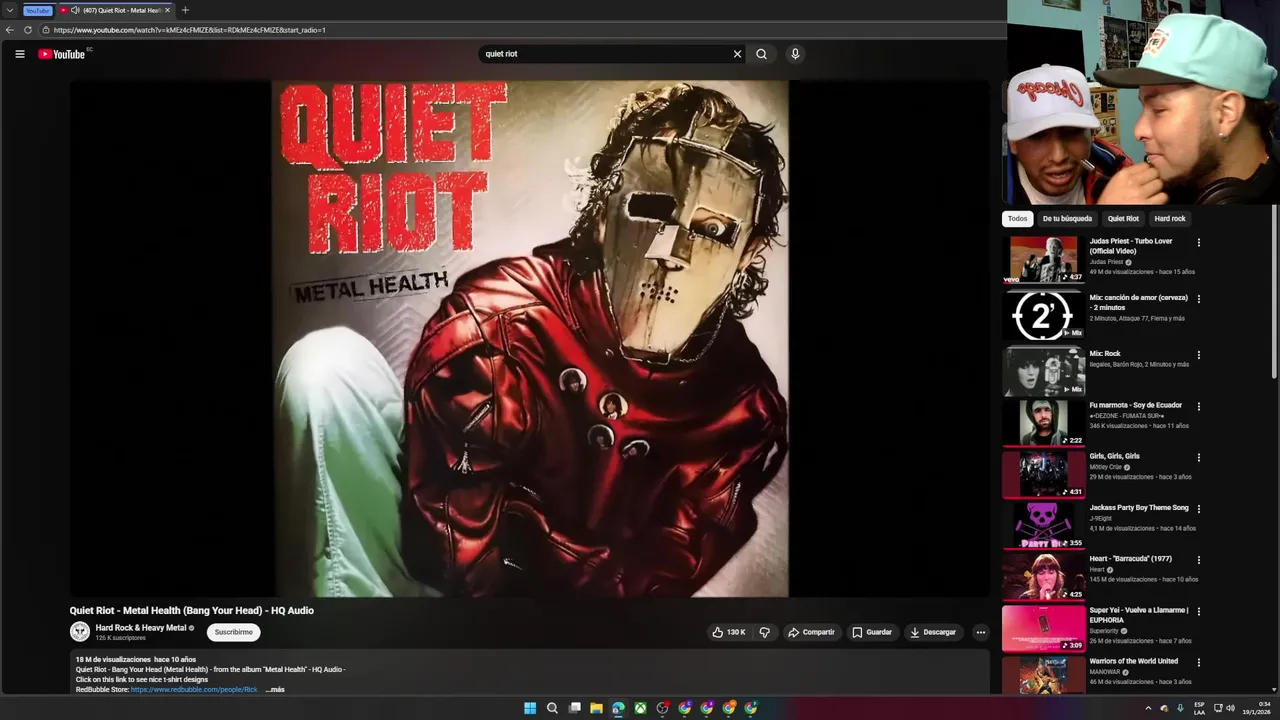
Task: Click the browser address bar URL
Action: pyautogui.click(x=190, y=30)
